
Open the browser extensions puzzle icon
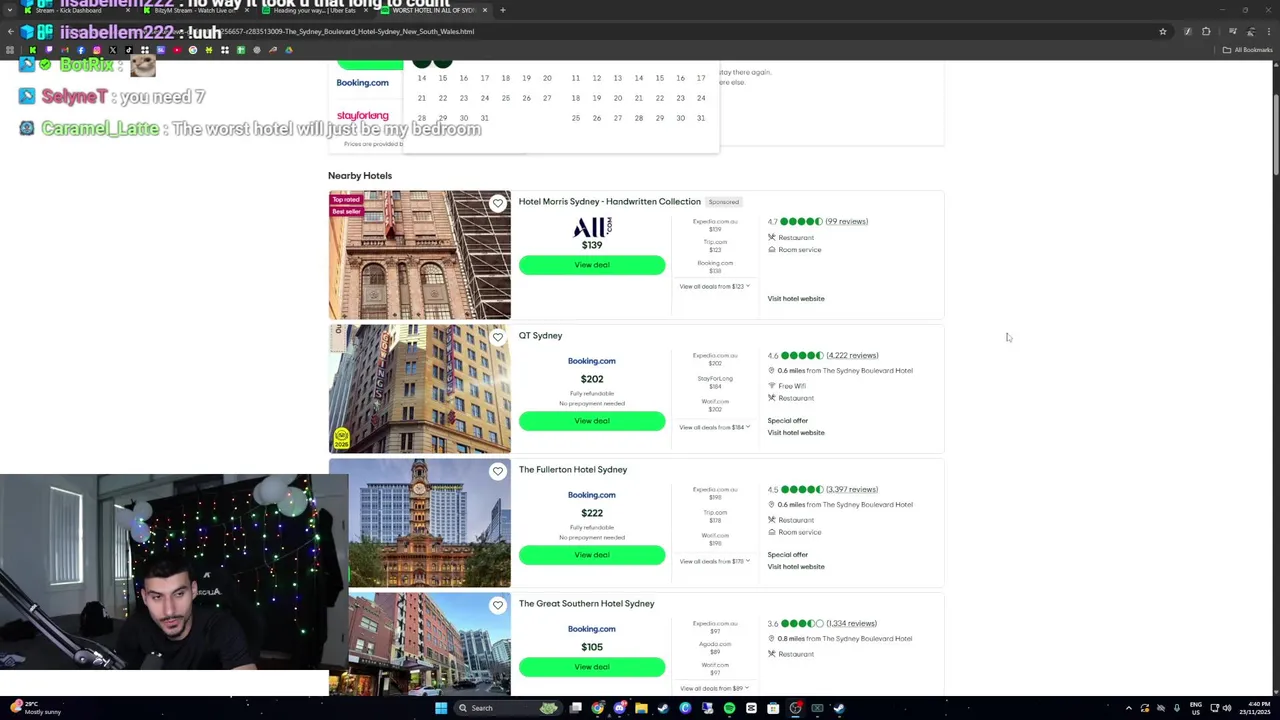[1206, 32]
